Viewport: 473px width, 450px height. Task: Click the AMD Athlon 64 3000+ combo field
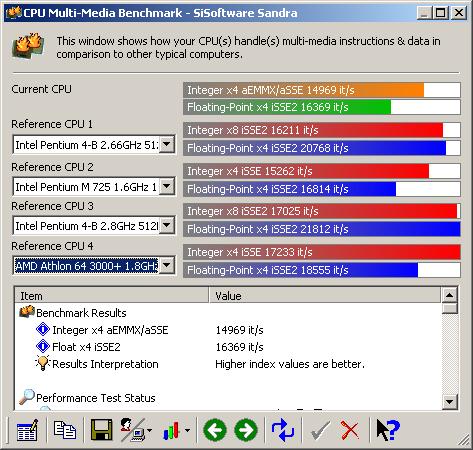pos(94,265)
